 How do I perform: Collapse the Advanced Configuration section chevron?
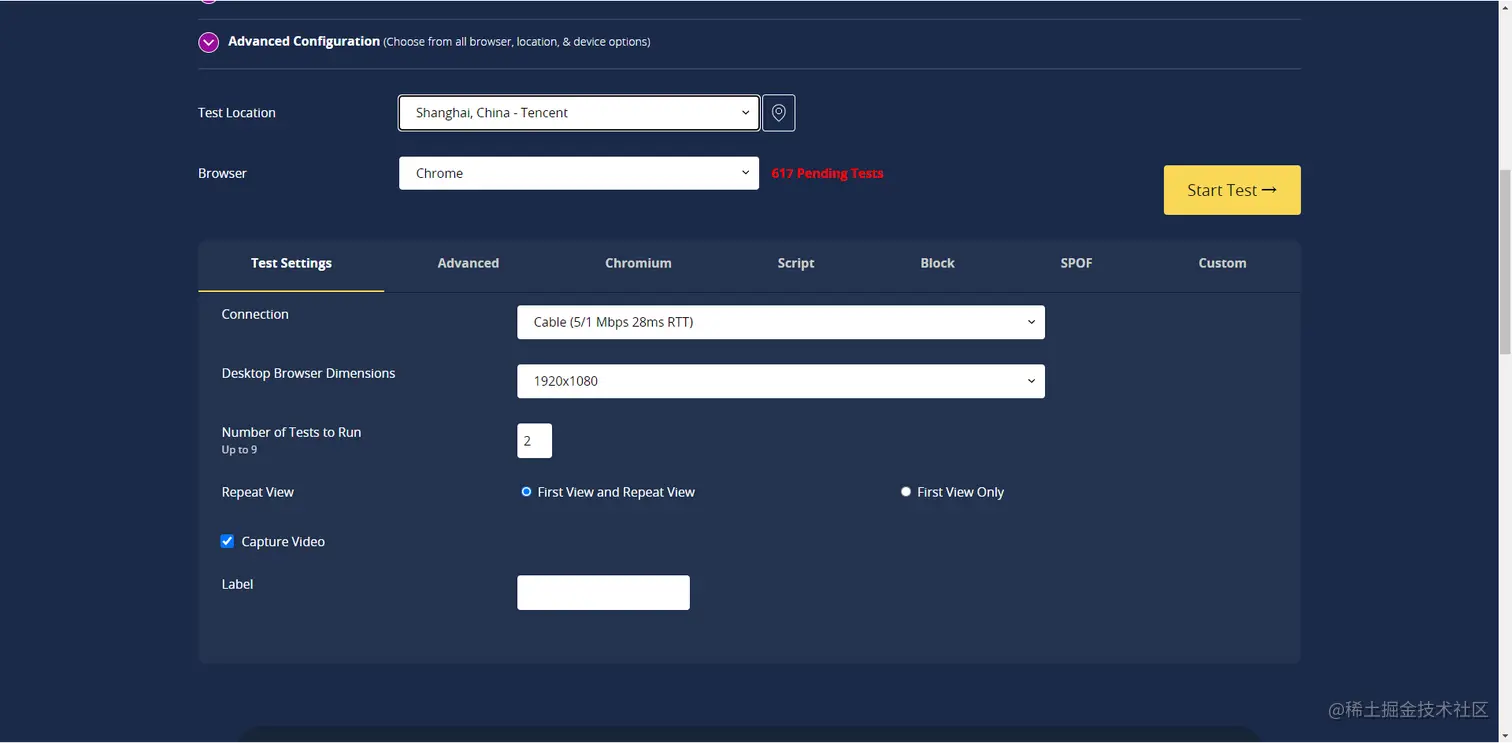coord(208,42)
